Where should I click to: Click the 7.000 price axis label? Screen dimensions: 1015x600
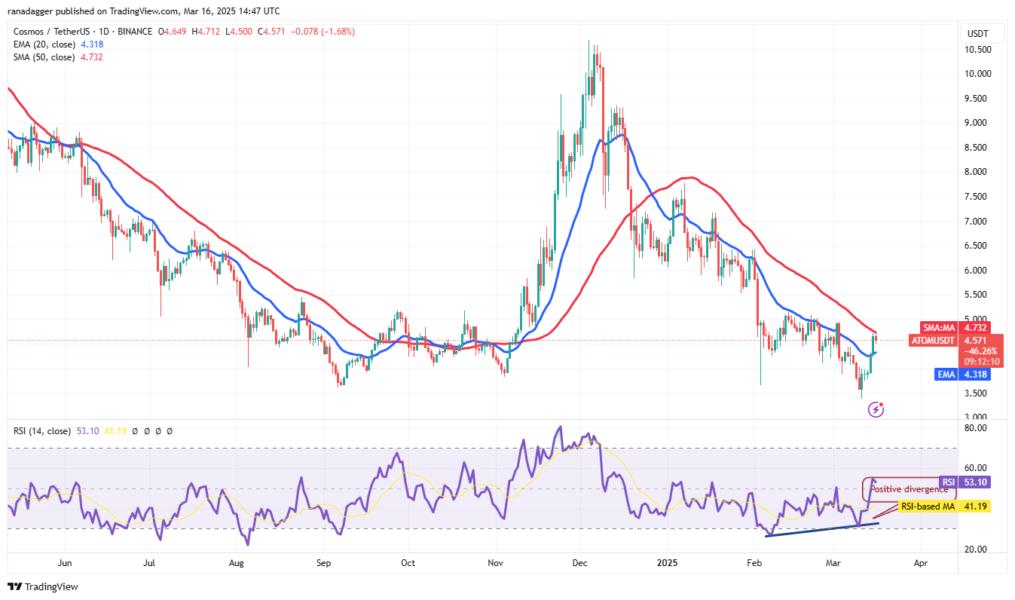coord(977,221)
